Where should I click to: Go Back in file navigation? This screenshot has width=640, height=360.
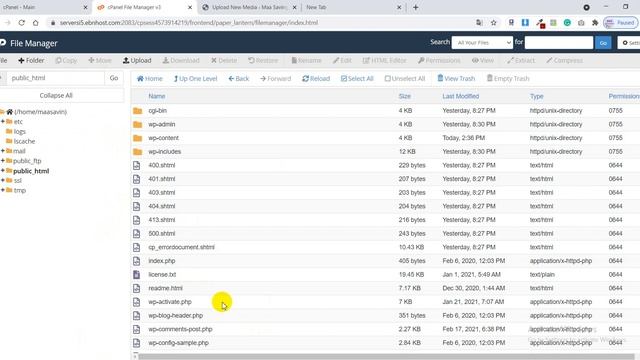click(239, 78)
